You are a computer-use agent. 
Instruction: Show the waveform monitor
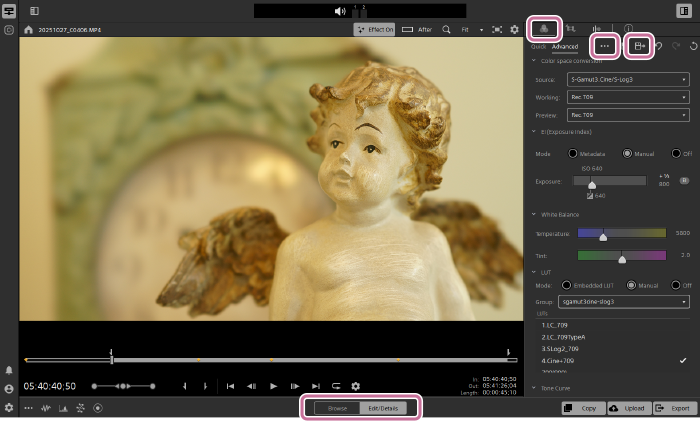(x=46, y=408)
